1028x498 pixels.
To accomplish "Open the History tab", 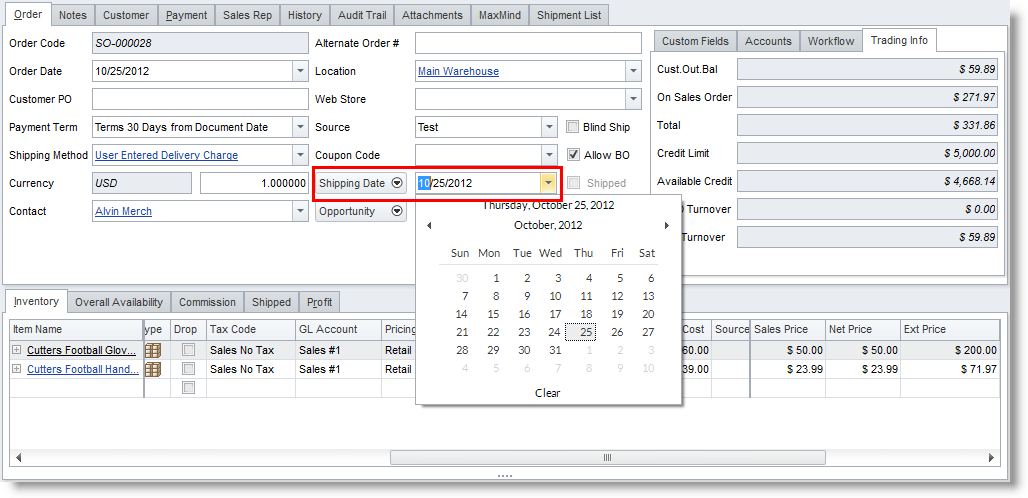I will (x=305, y=15).
